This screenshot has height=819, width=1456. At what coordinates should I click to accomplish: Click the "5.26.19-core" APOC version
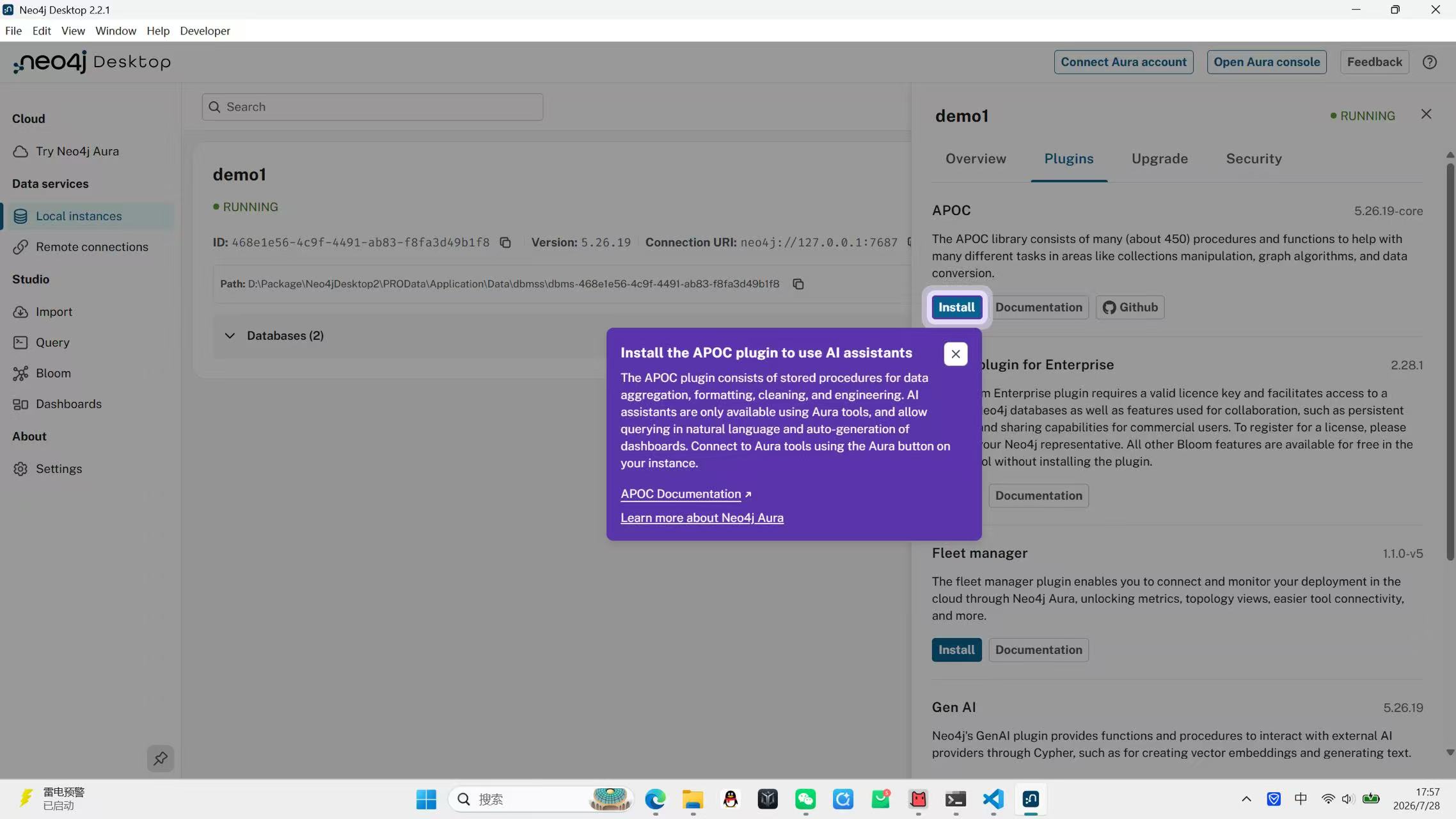pyautogui.click(x=1388, y=211)
